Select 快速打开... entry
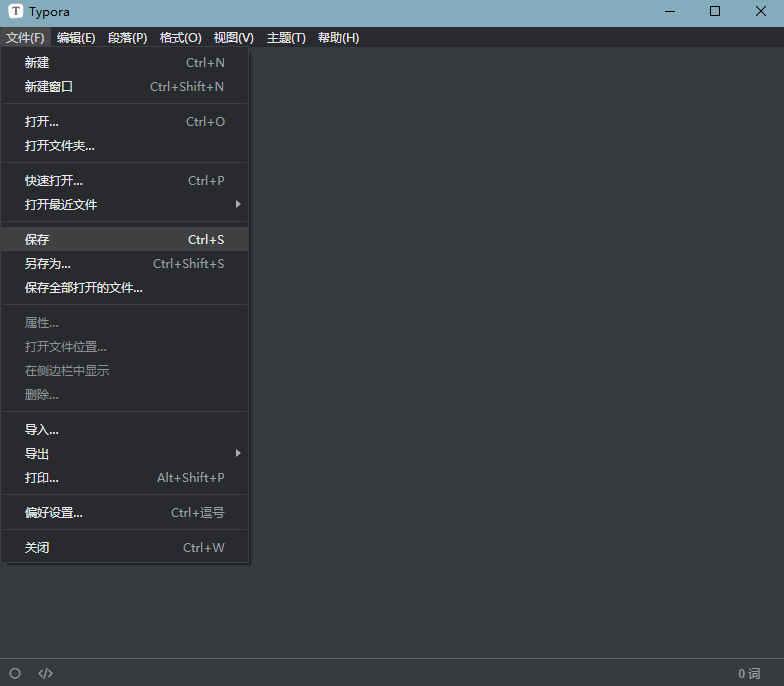 (124, 180)
